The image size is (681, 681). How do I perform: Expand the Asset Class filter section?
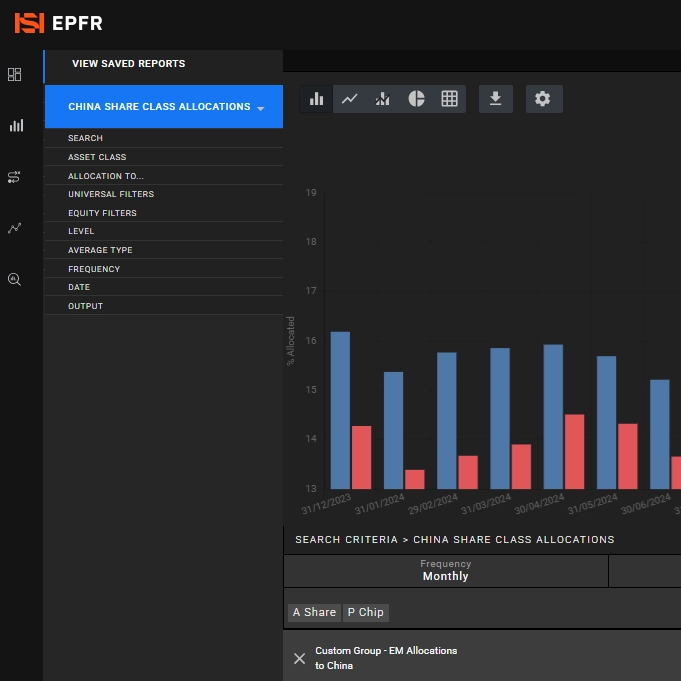coord(97,157)
